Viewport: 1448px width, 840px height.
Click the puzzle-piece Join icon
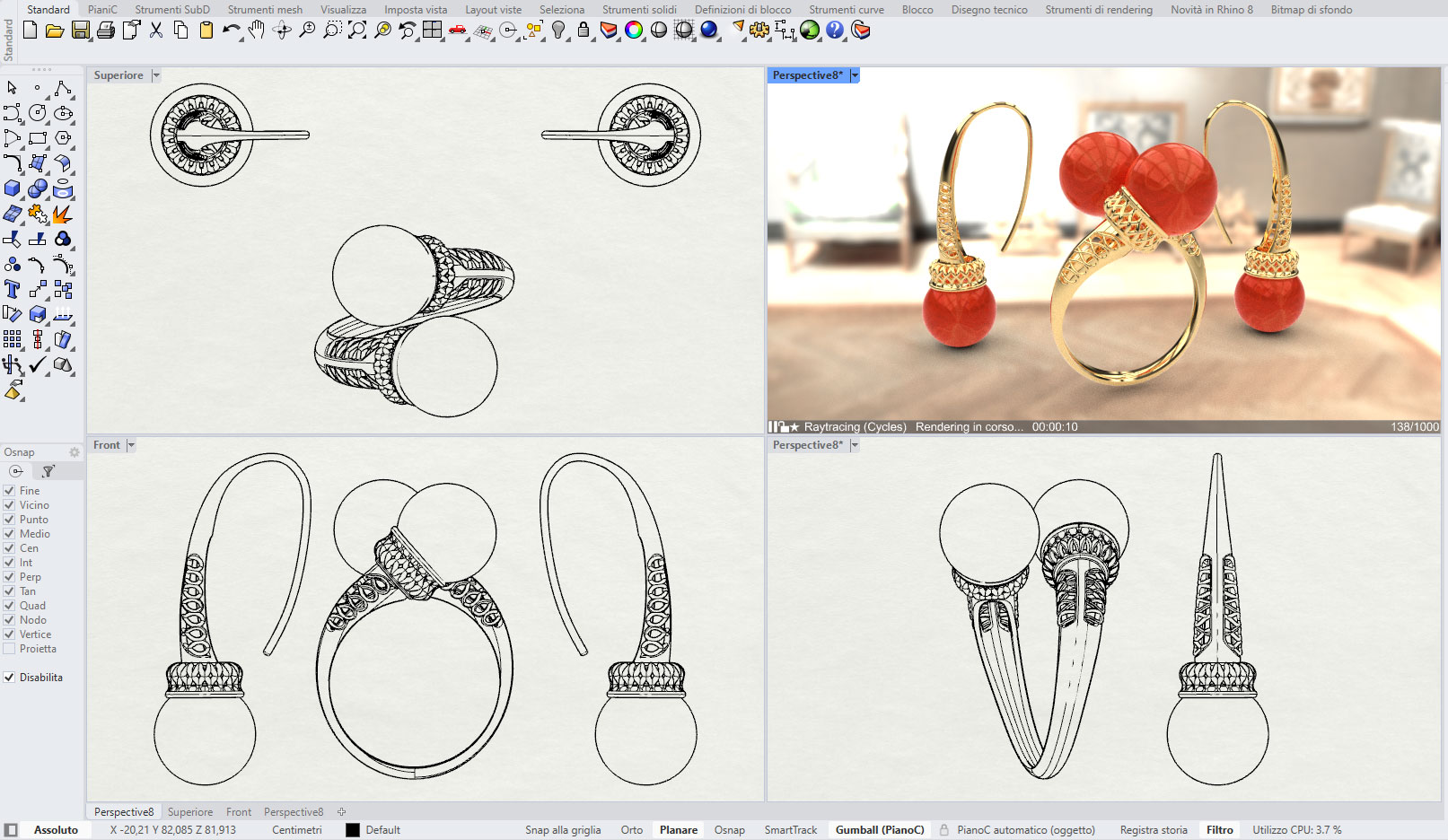pos(38,214)
